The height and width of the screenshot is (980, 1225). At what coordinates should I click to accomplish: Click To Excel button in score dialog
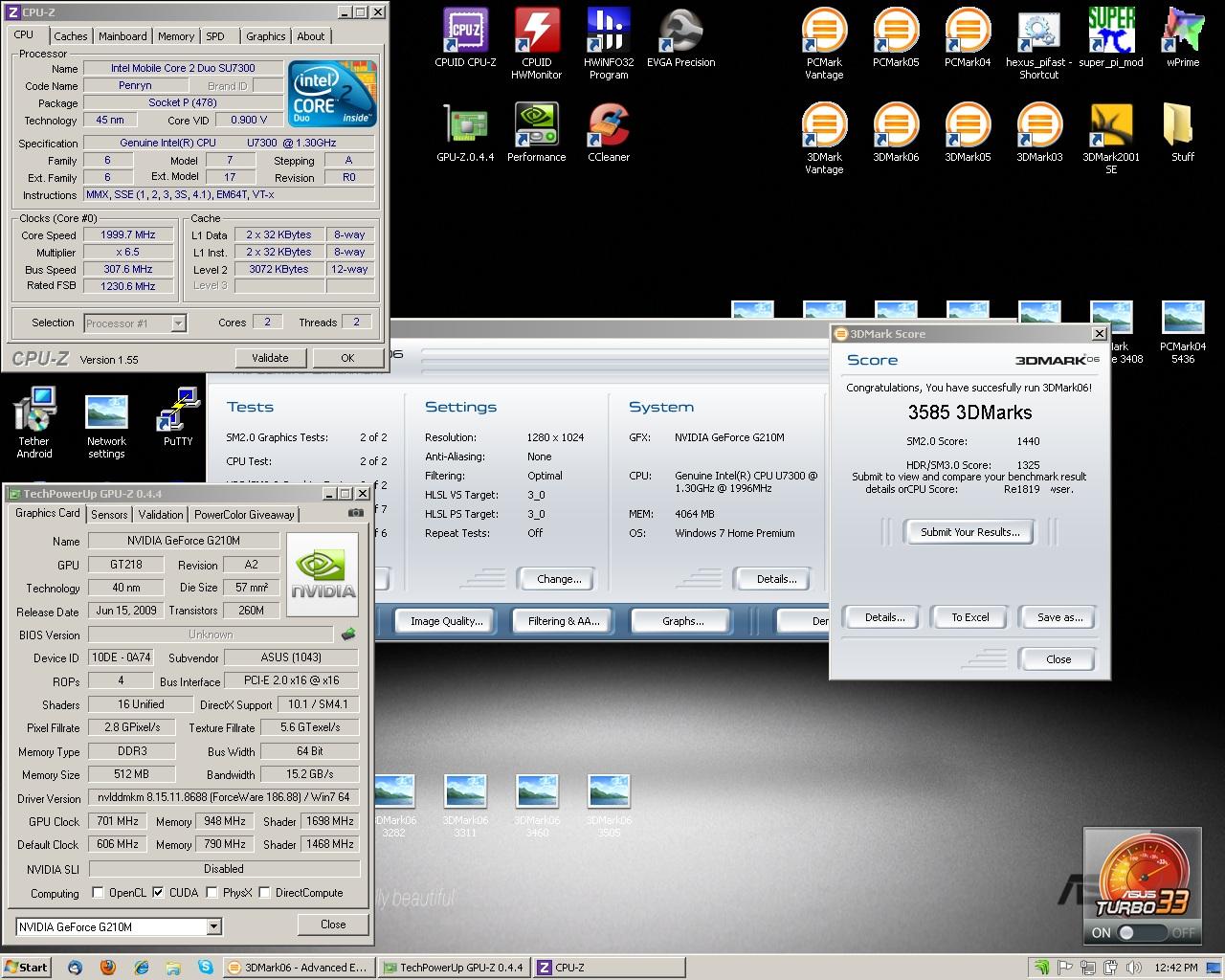pos(969,617)
